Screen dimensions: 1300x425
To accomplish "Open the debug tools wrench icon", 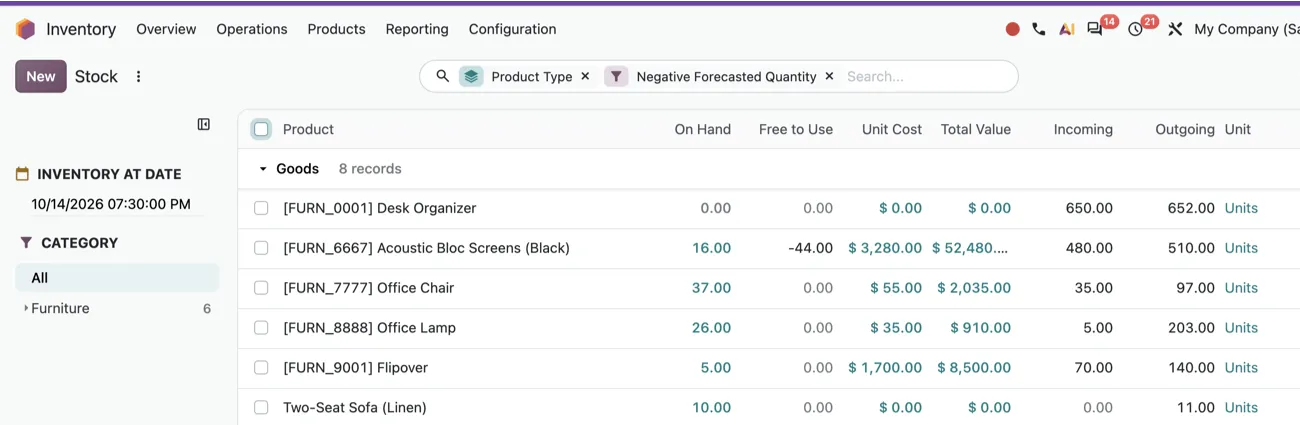I will click(1175, 29).
